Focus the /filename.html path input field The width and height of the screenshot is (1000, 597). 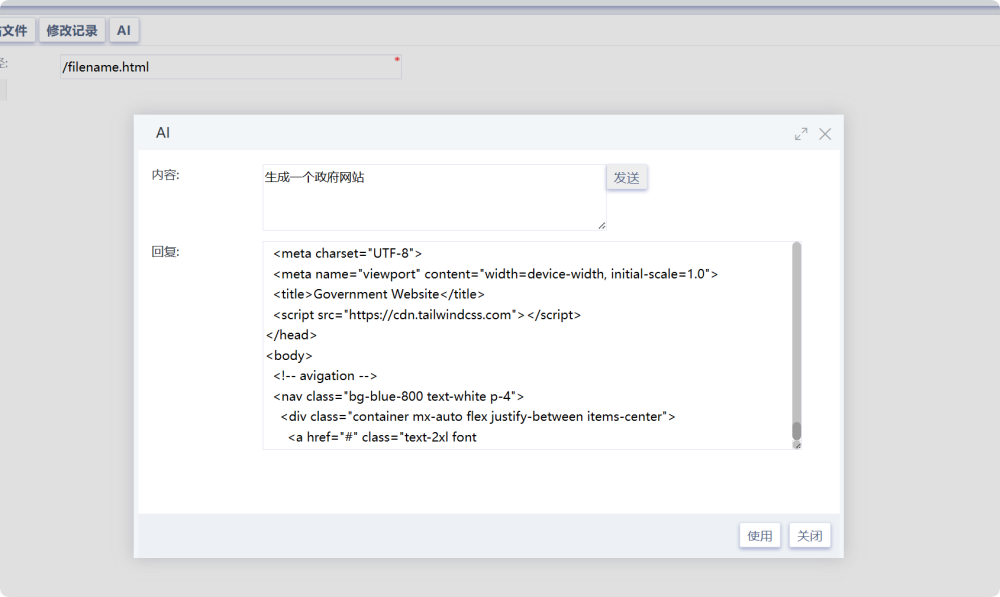pyautogui.click(x=230, y=68)
